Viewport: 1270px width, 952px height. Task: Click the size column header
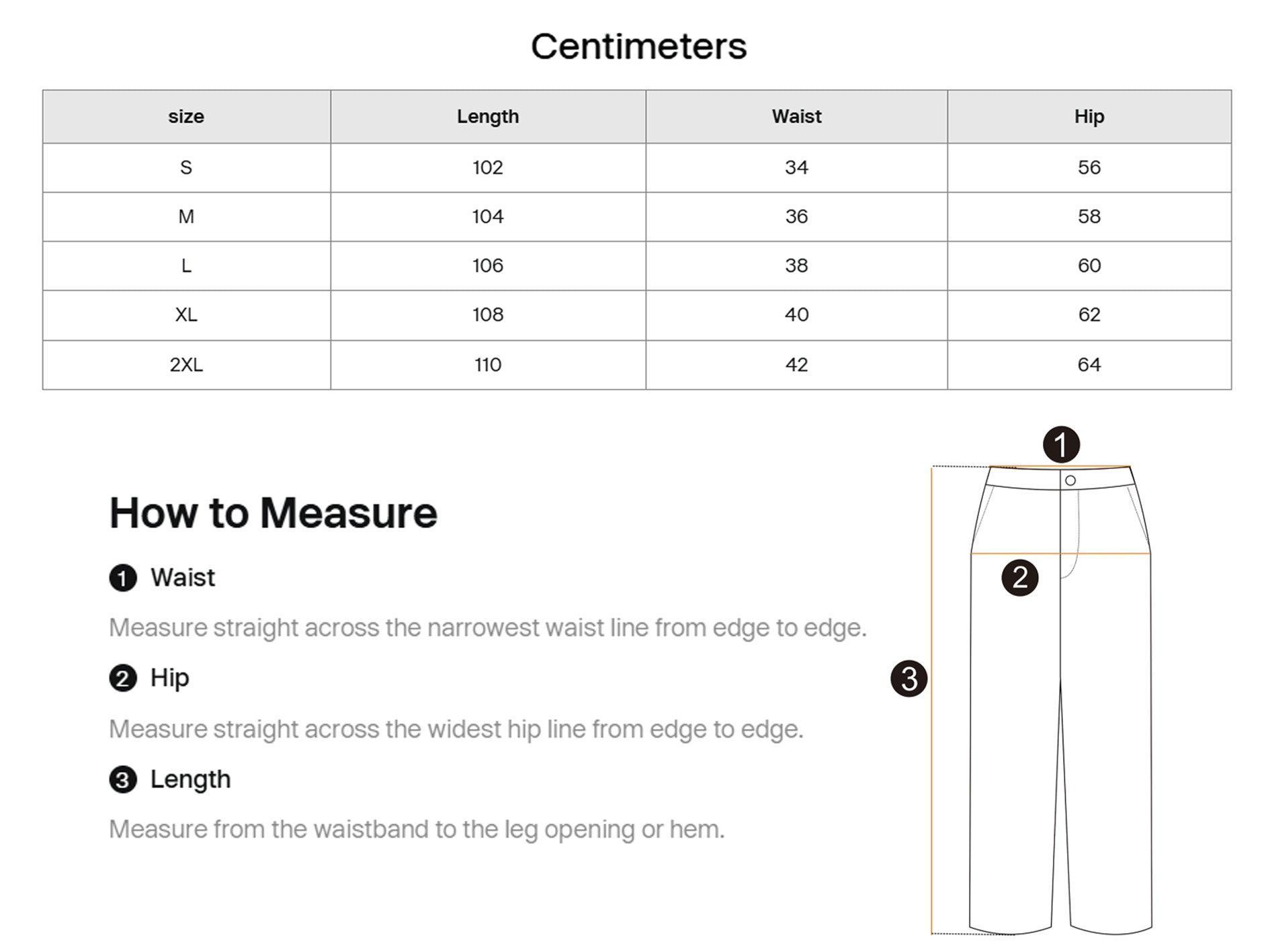click(186, 117)
